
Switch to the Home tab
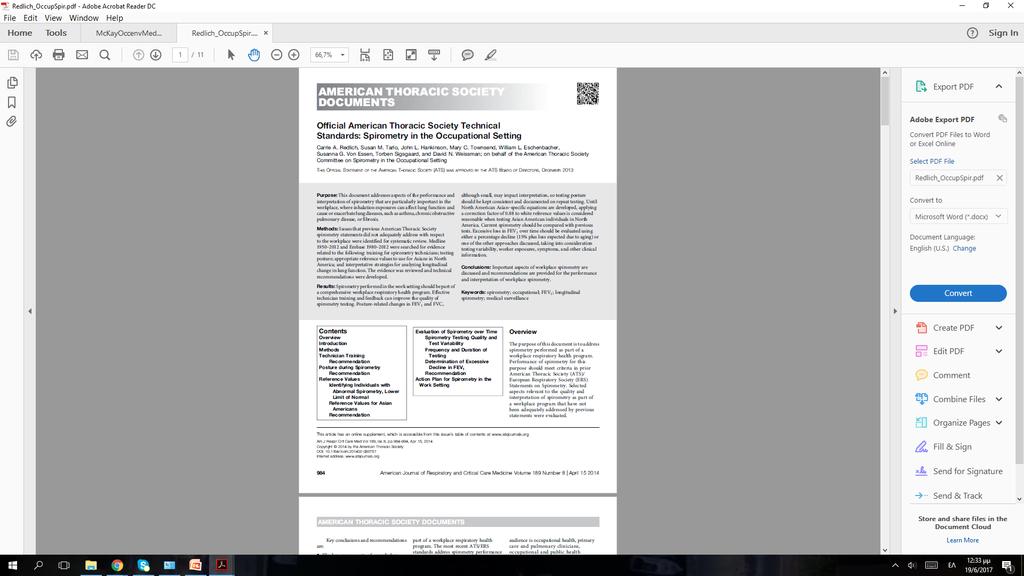click(20, 33)
